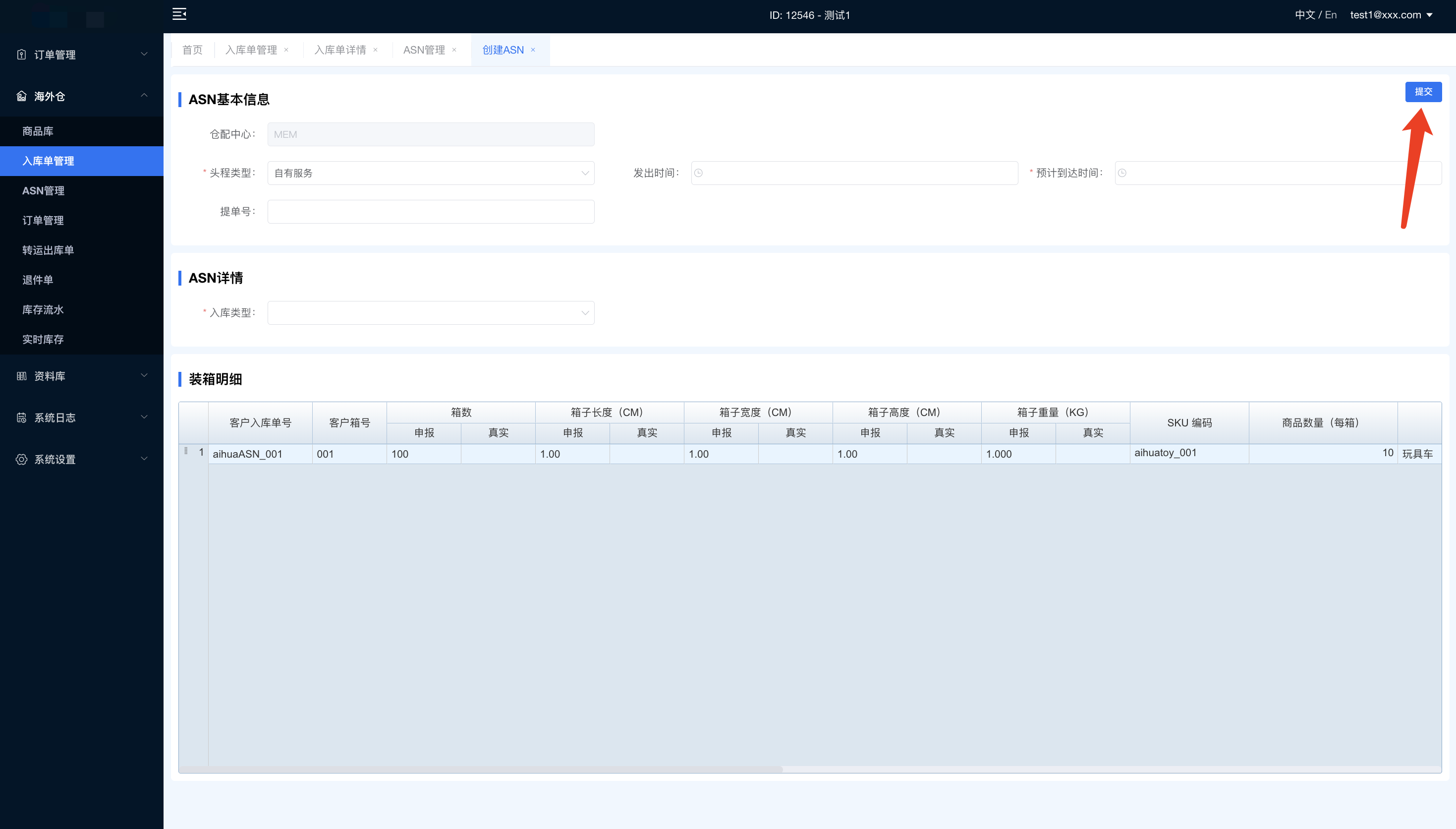This screenshot has height=829, width=1456.
Task: Click the 提单号 input field
Action: [431, 212]
